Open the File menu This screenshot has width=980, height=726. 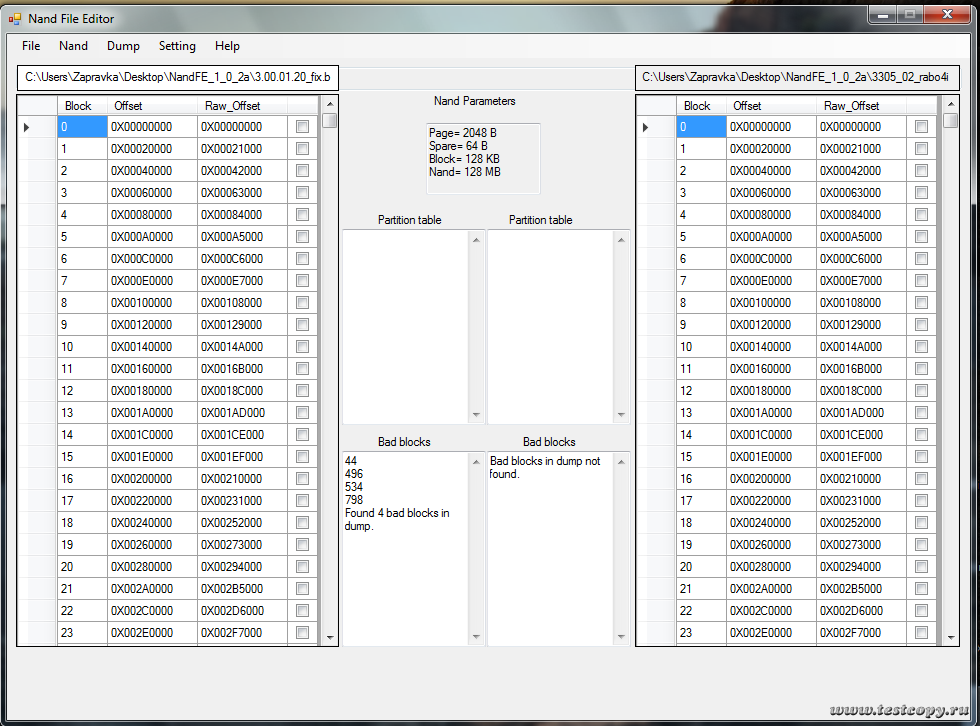point(31,46)
